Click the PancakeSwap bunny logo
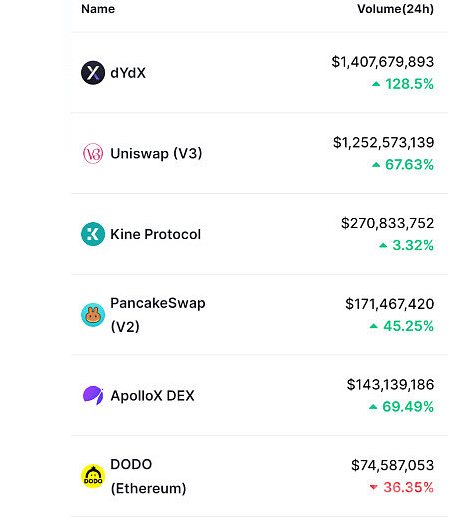449x517 pixels. coord(93,315)
